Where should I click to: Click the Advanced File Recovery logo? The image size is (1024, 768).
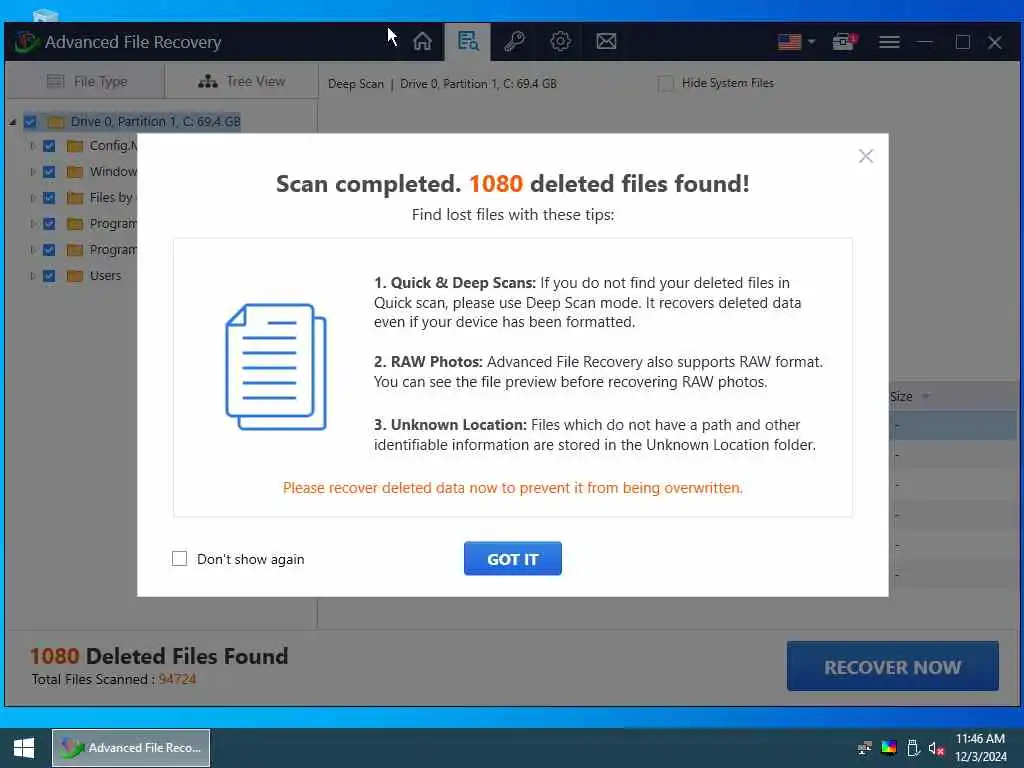pos(27,42)
